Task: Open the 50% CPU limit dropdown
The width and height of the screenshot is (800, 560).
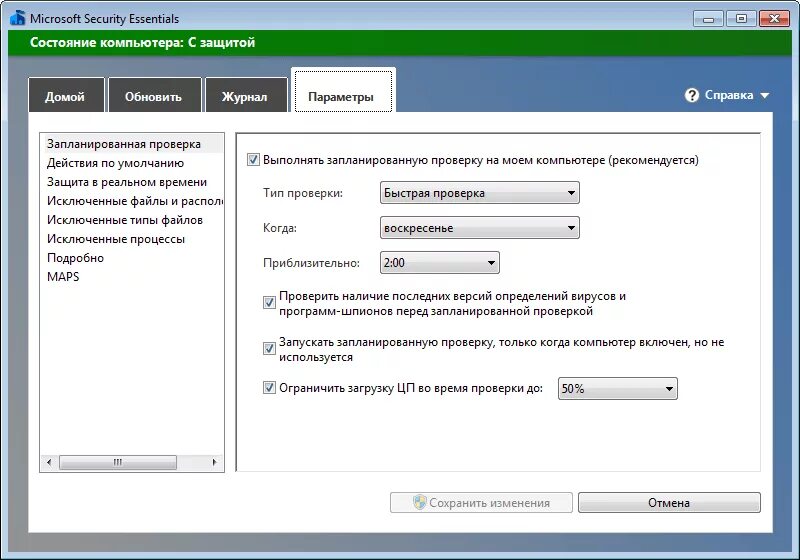Action: click(617, 389)
